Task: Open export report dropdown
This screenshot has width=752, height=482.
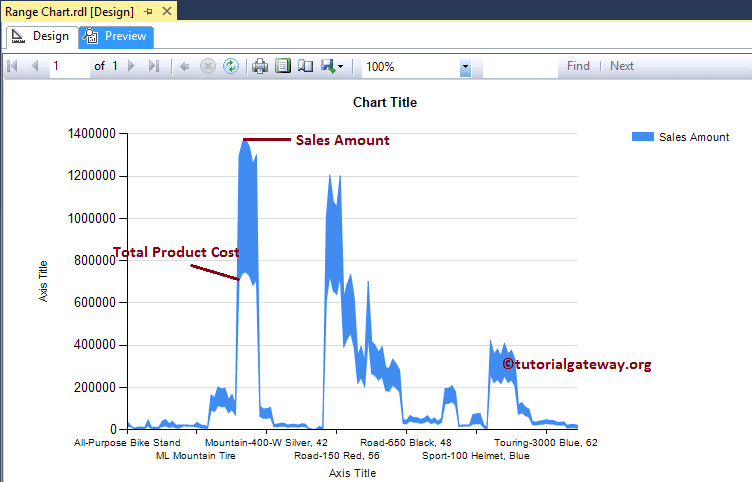Action: coord(332,66)
